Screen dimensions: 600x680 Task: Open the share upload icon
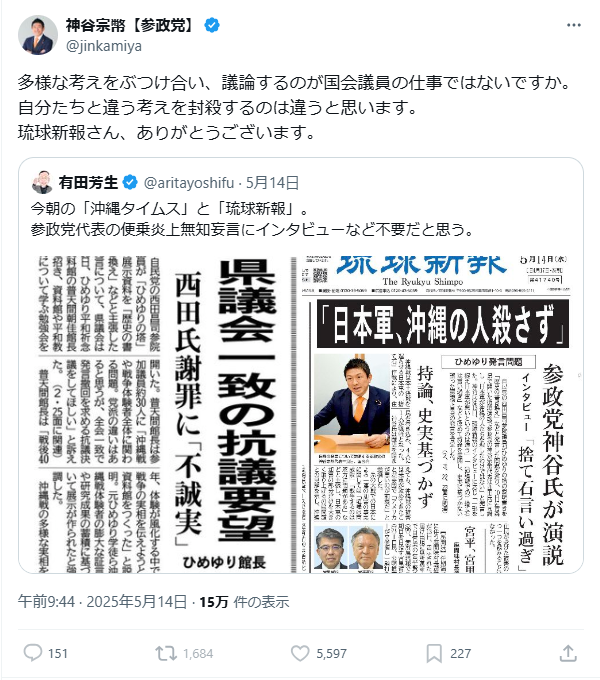[568, 653]
